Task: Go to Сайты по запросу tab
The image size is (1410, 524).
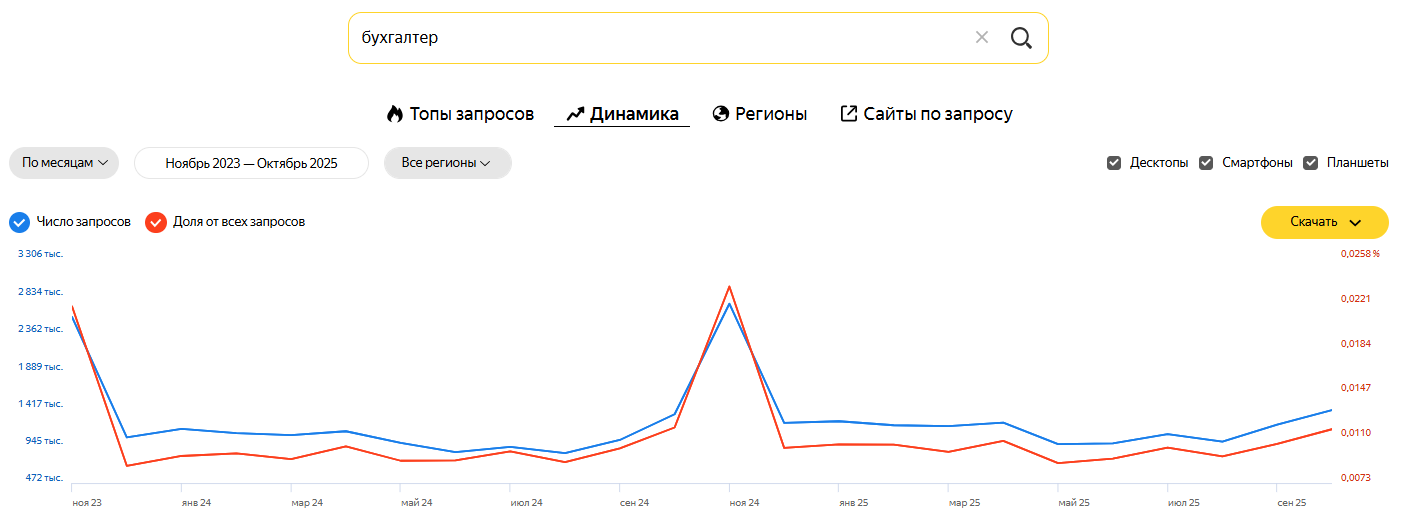Action: click(x=937, y=114)
